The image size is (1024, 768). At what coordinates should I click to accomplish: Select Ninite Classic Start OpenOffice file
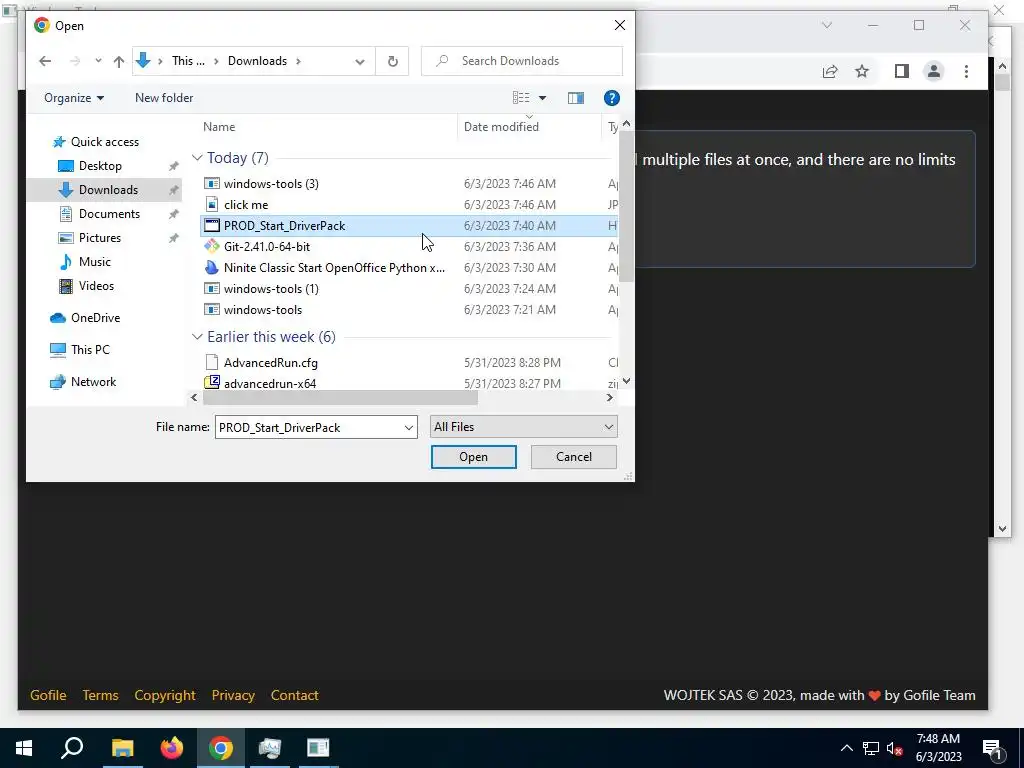point(334,268)
